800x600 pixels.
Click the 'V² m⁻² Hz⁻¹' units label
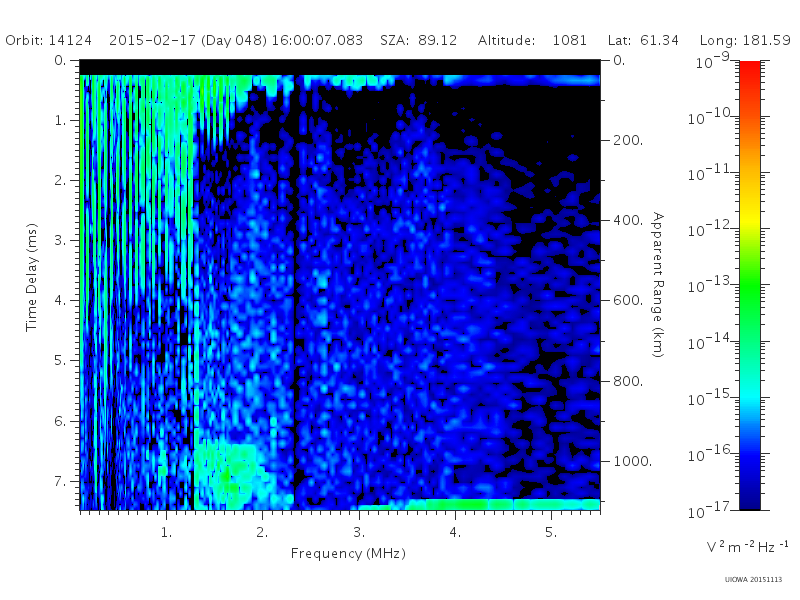747,546
